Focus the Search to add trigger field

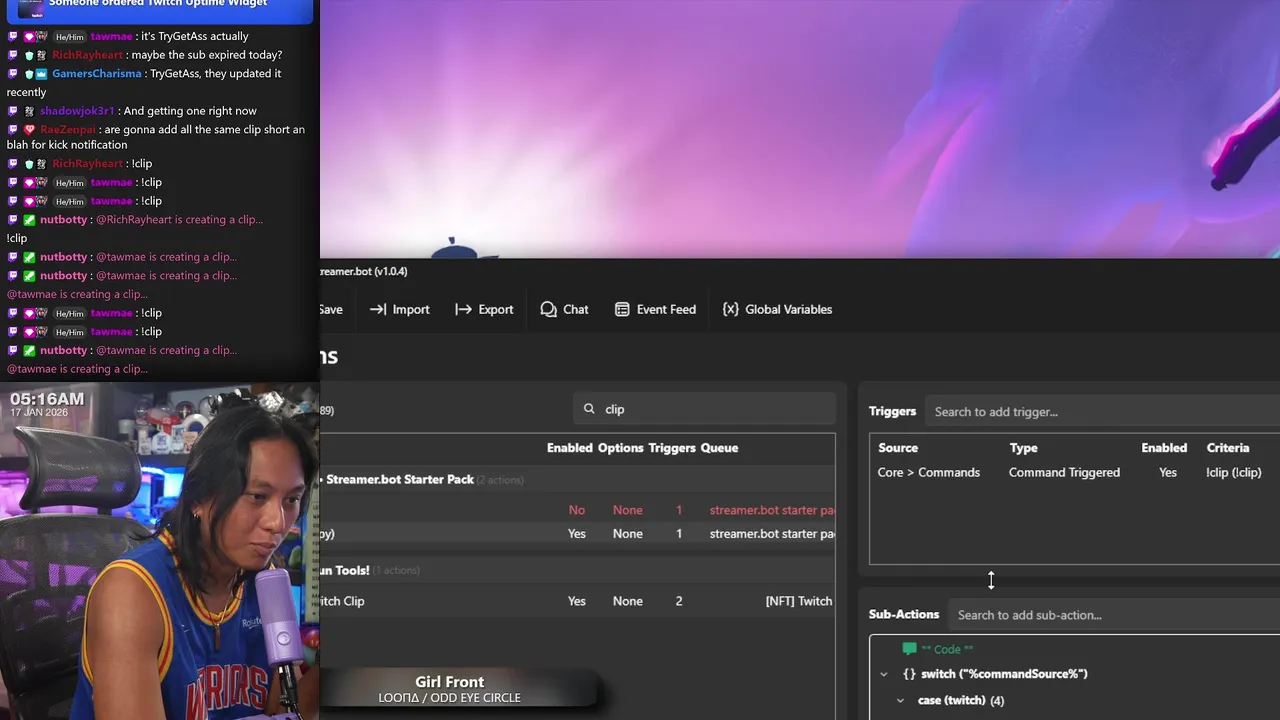1102,412
